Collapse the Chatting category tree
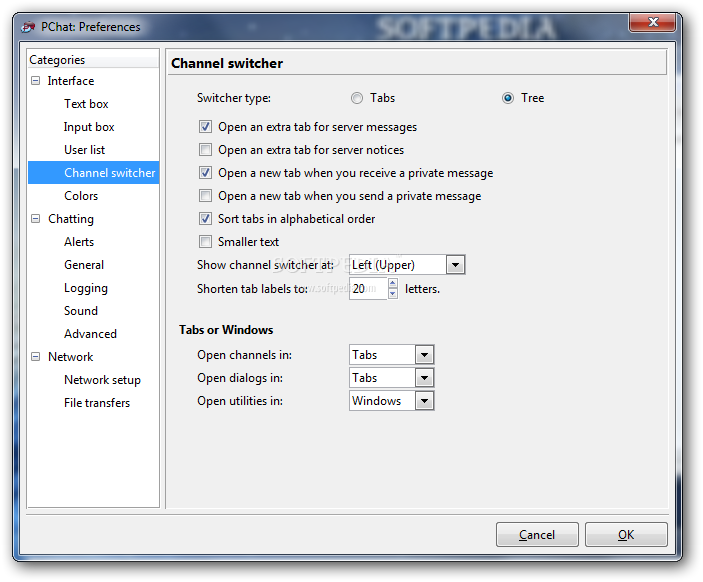 click(x=35, y=219)
